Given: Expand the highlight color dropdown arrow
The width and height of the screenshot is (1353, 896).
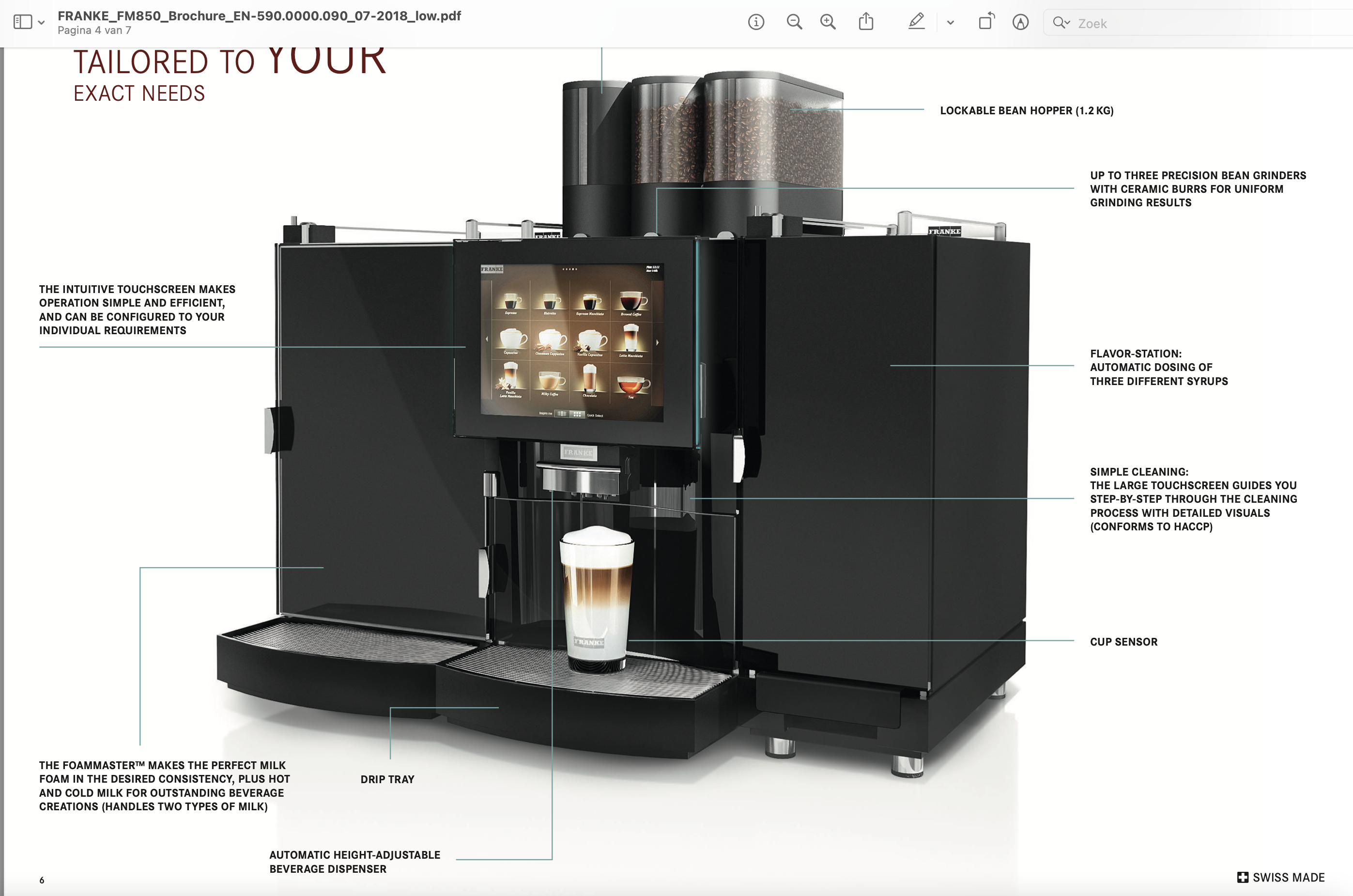Looking at the screenshot, I should 950,23.
